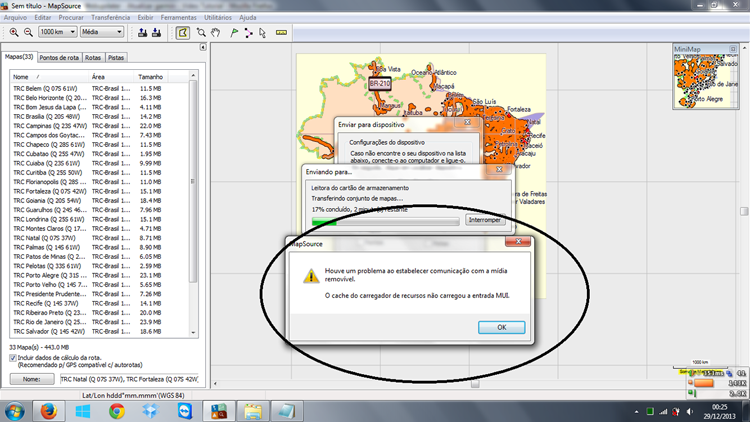
Task: Open the 1000 km zoom scale dropdown
Action: click(57, 32)
